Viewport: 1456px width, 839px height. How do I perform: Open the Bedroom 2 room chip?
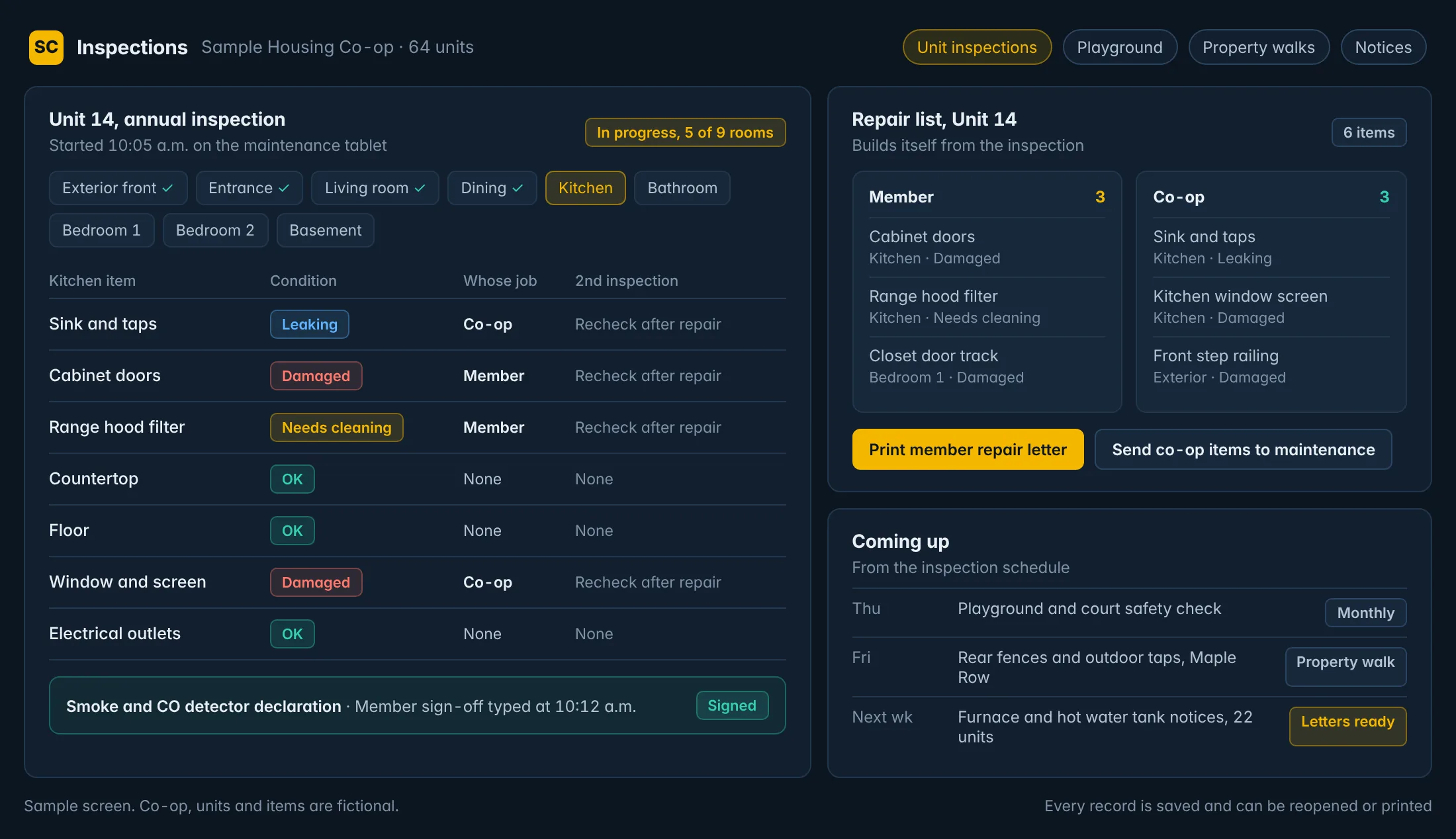pyautogui.click(x=215, y=230)
